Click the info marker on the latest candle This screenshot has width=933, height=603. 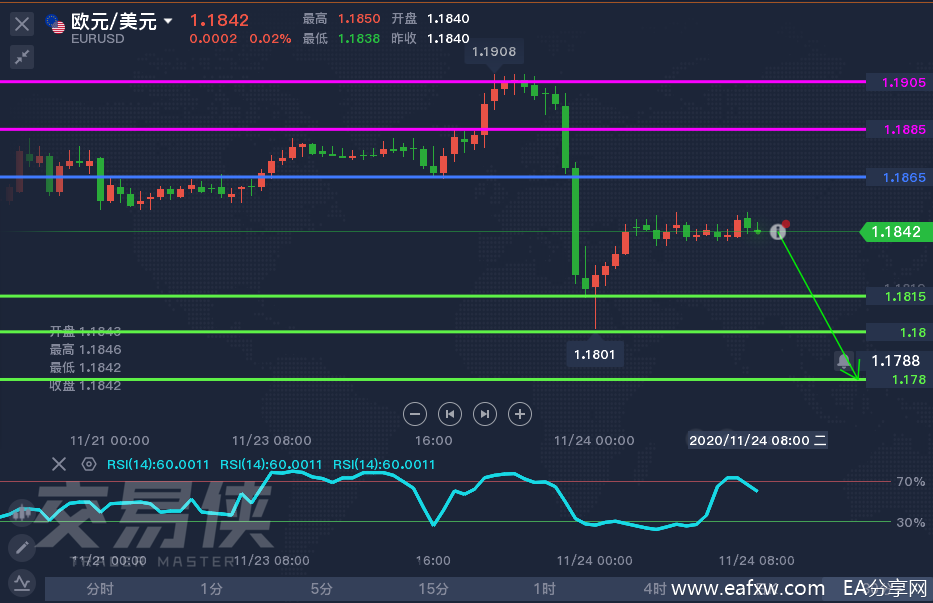click(778, 232)
